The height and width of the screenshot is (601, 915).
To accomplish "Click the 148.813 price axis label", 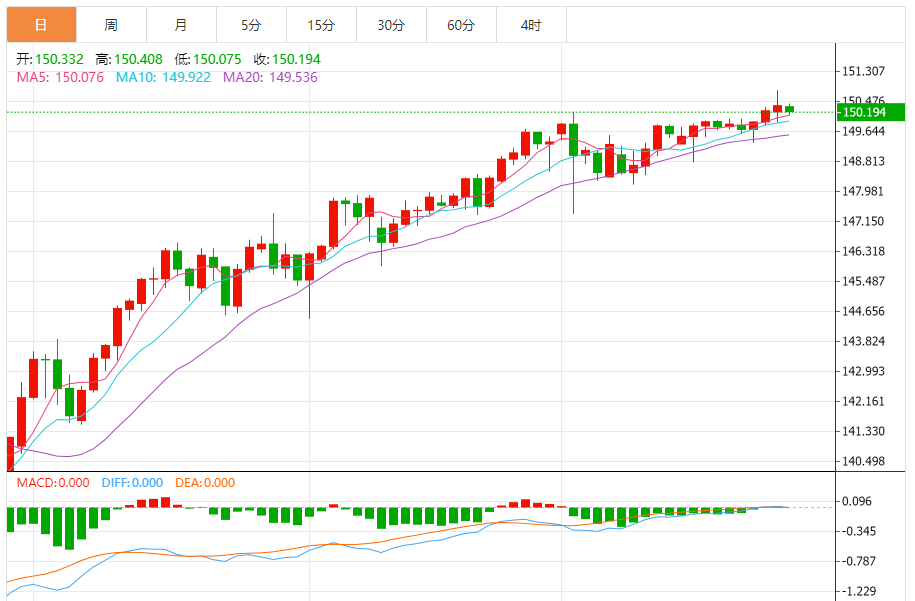I will point(863,162).
